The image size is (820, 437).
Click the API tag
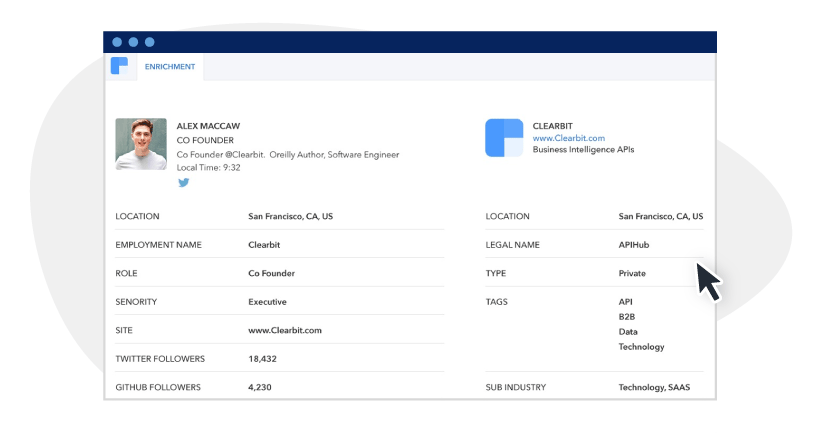[x=626, y=301]
